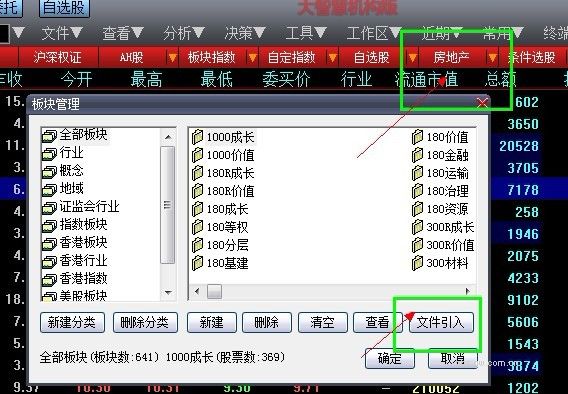Click the 180R成长 block folder icon
This screenshot has height=394, width=568.
tap(197, 173)
